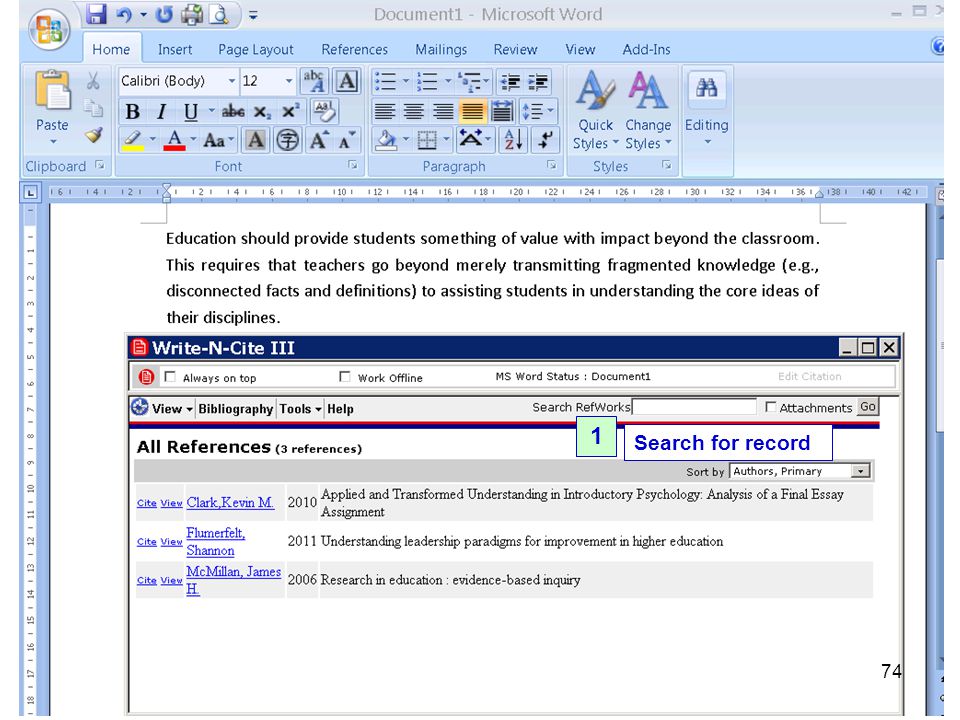Sort text with A-Z icon

pos(513,140)
